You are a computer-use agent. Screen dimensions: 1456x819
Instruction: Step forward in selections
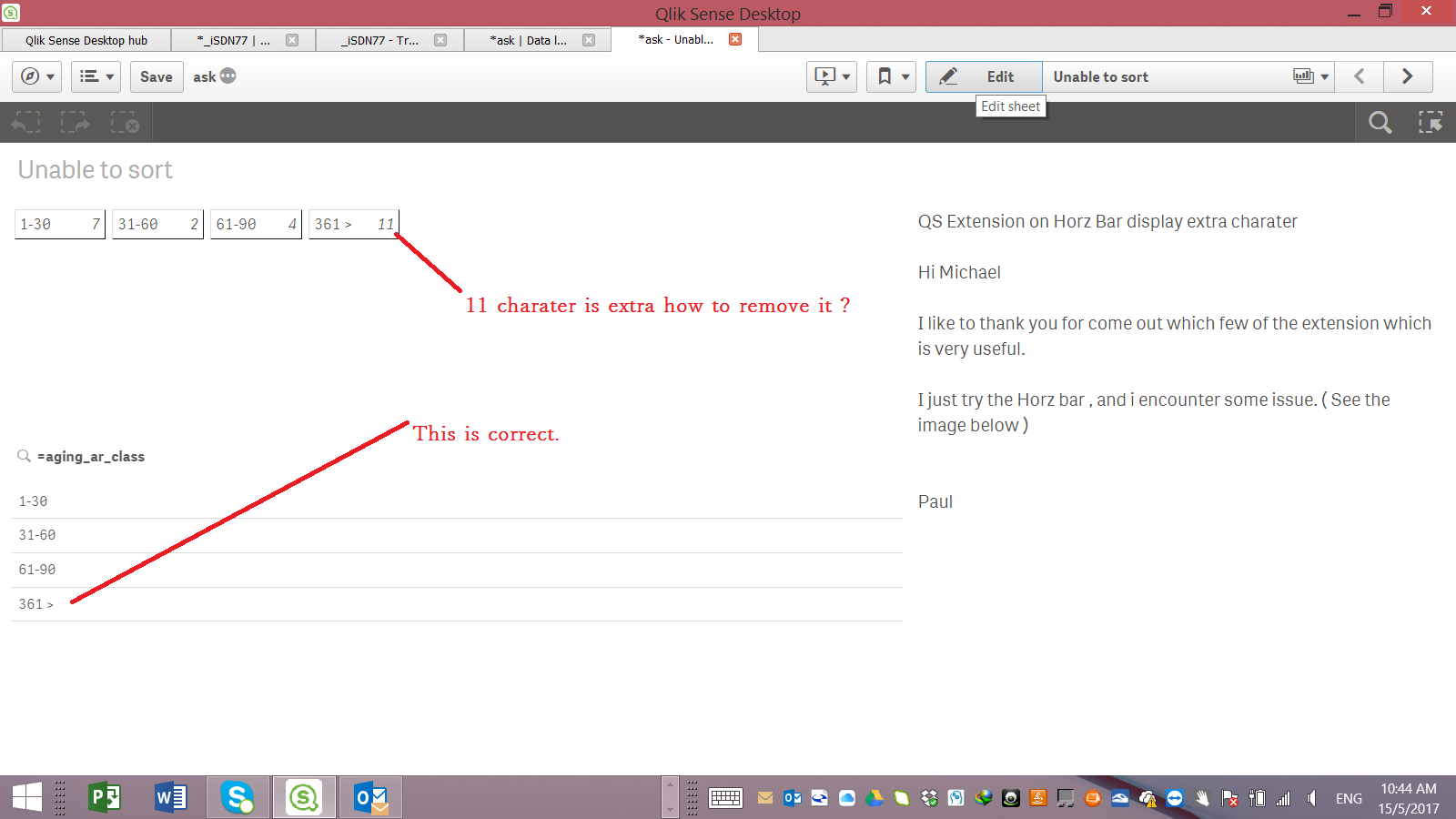click(75, 123)
